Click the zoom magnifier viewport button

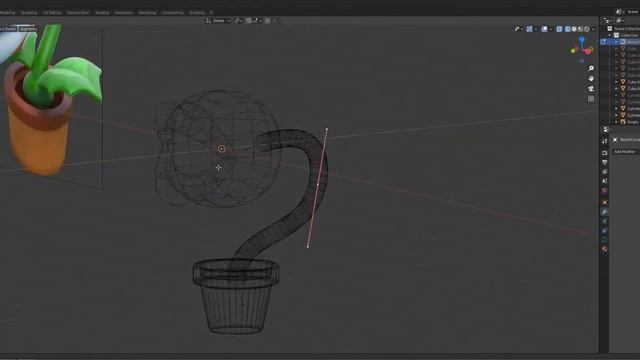point(591,68)
